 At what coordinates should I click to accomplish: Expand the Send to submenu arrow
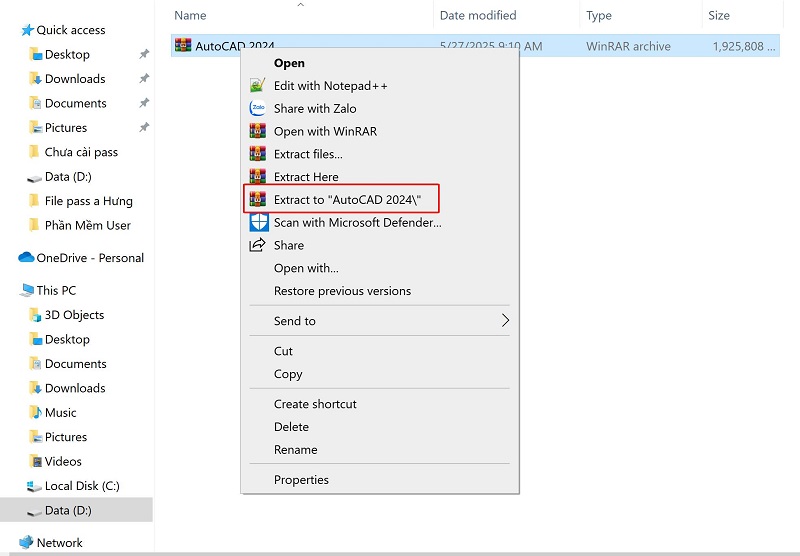(505, 320)
